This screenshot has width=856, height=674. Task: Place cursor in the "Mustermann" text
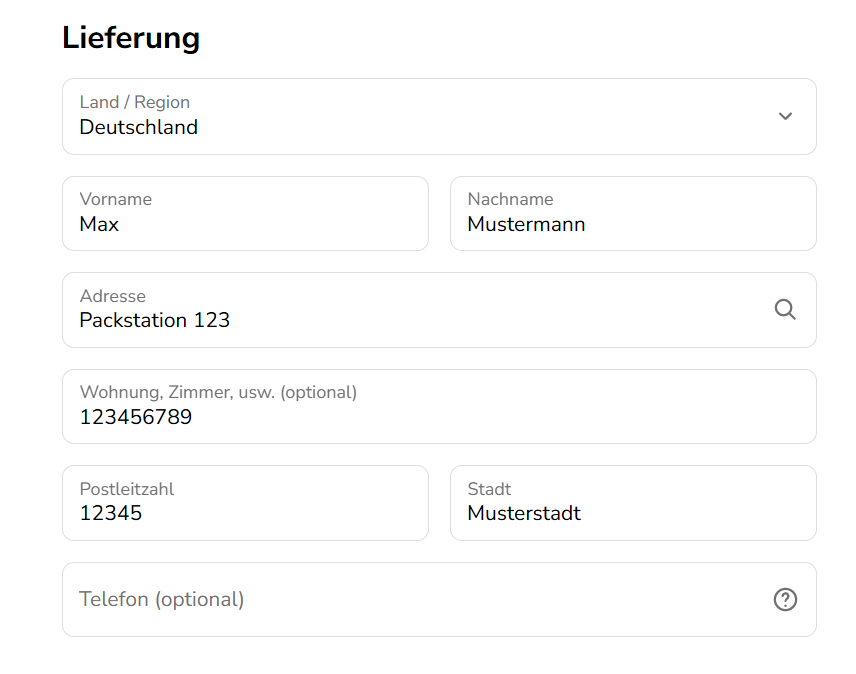[526, 224]
